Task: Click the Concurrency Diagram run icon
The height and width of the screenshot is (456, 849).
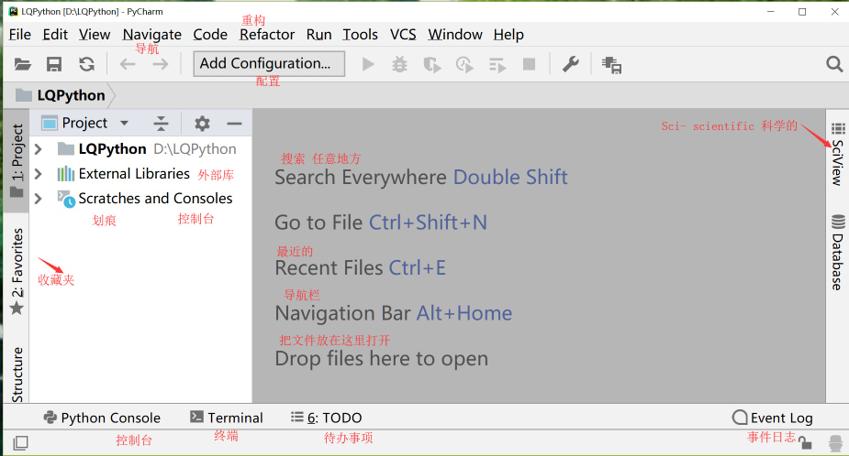Action: 497,66
